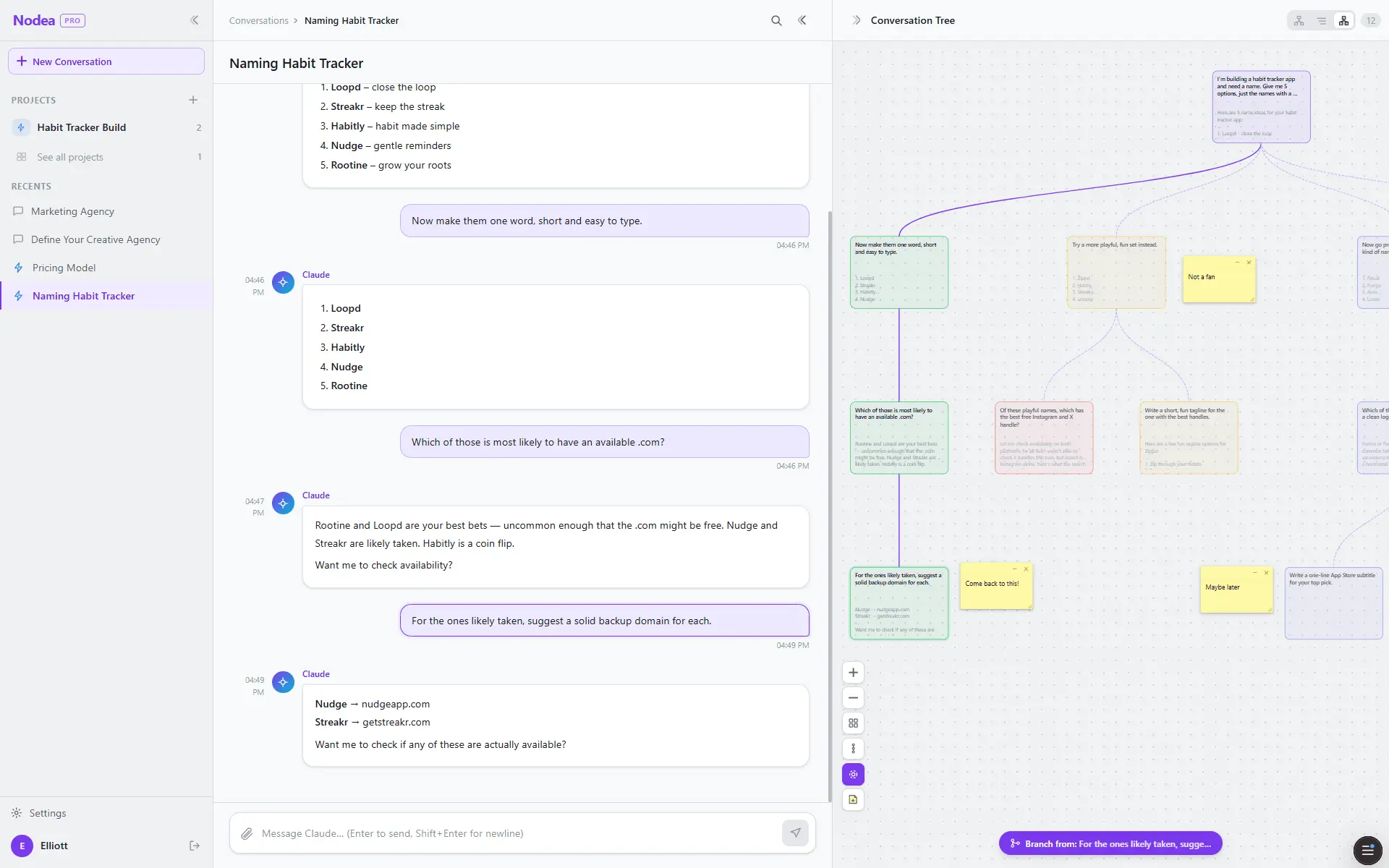Add a sticky note to the canvas

853,799
